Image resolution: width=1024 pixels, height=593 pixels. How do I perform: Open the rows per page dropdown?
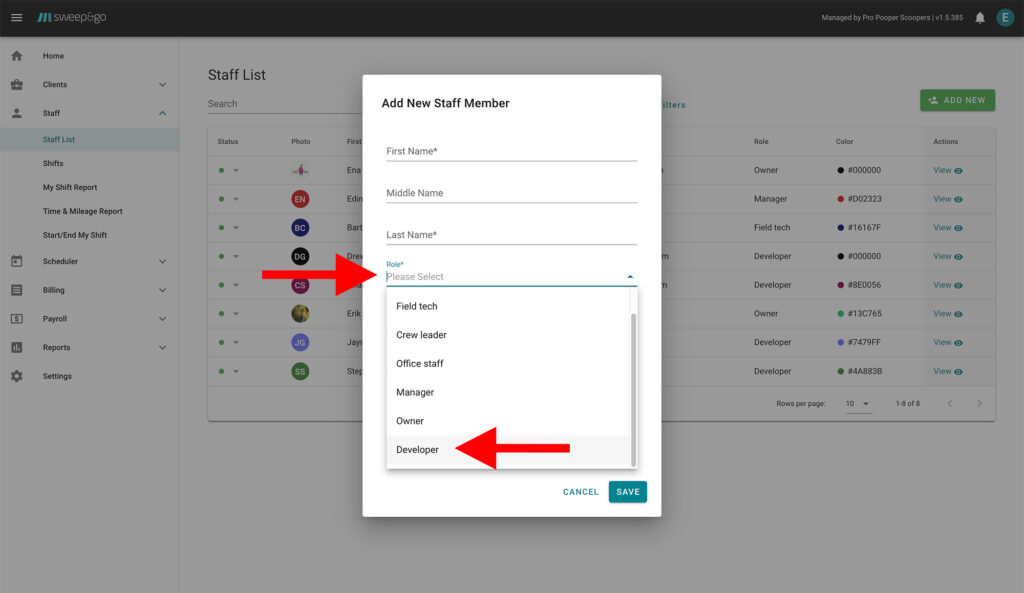858,404
